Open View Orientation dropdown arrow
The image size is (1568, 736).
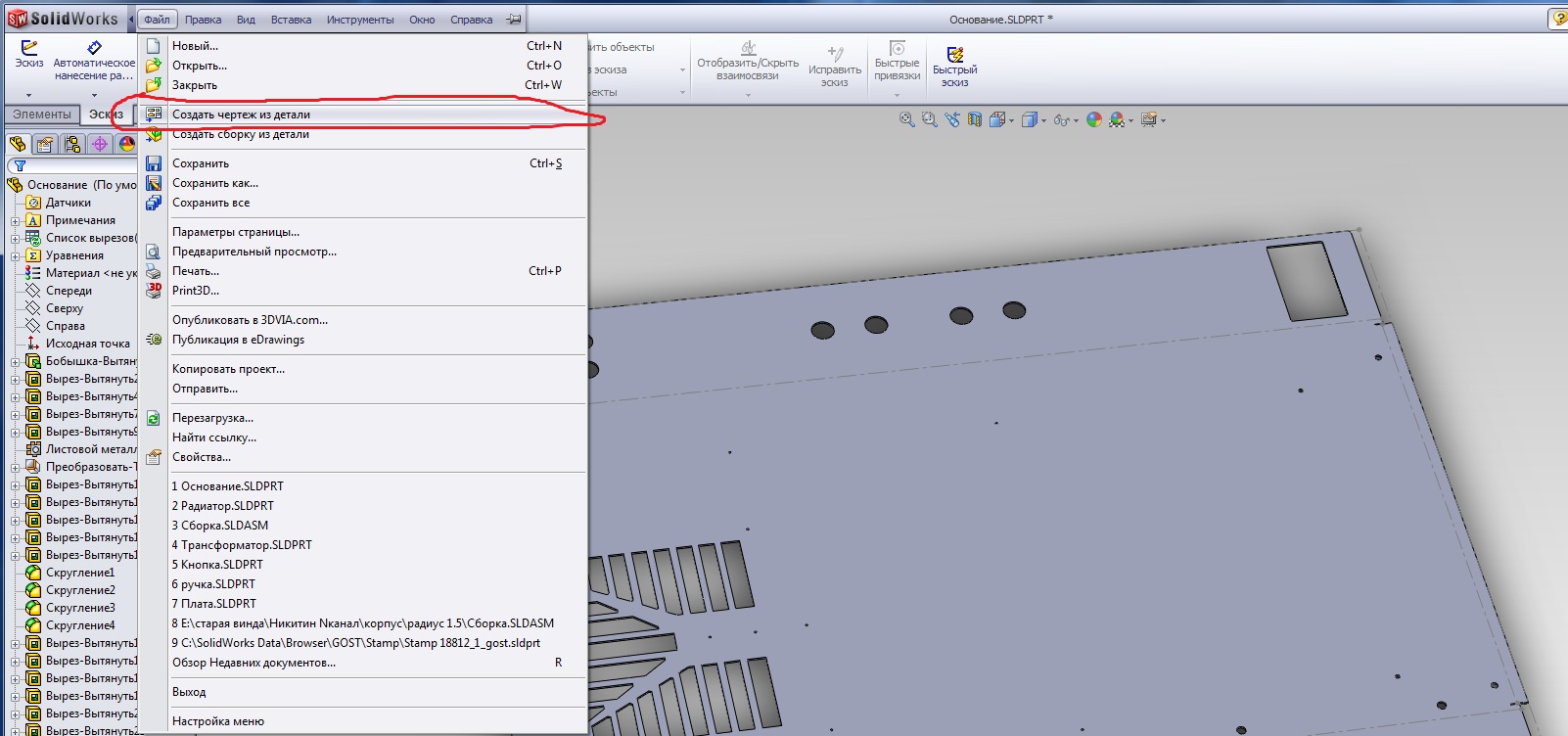click(x=1011, y=120)
